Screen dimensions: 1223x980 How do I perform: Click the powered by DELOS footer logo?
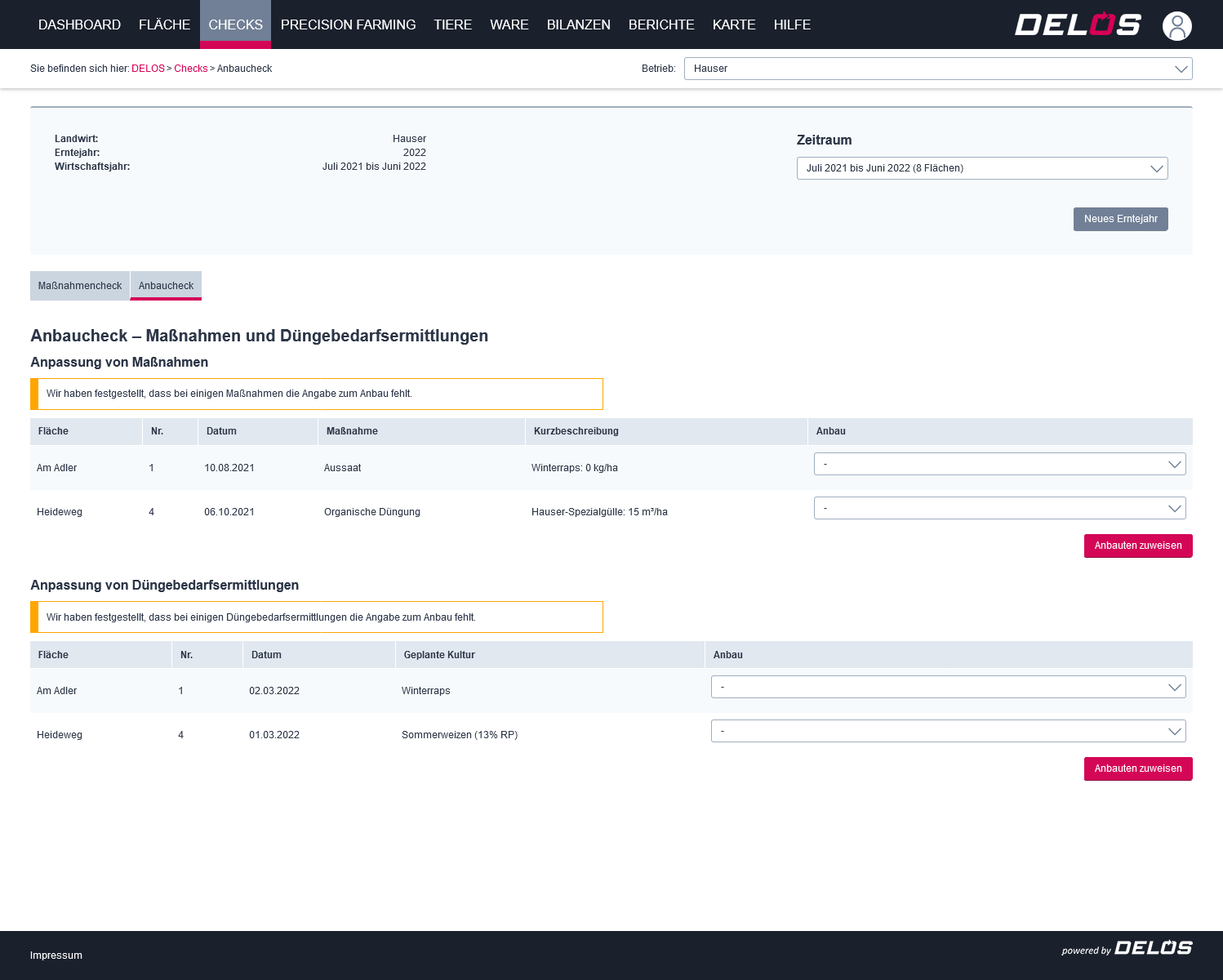(x=1127, y=948)
